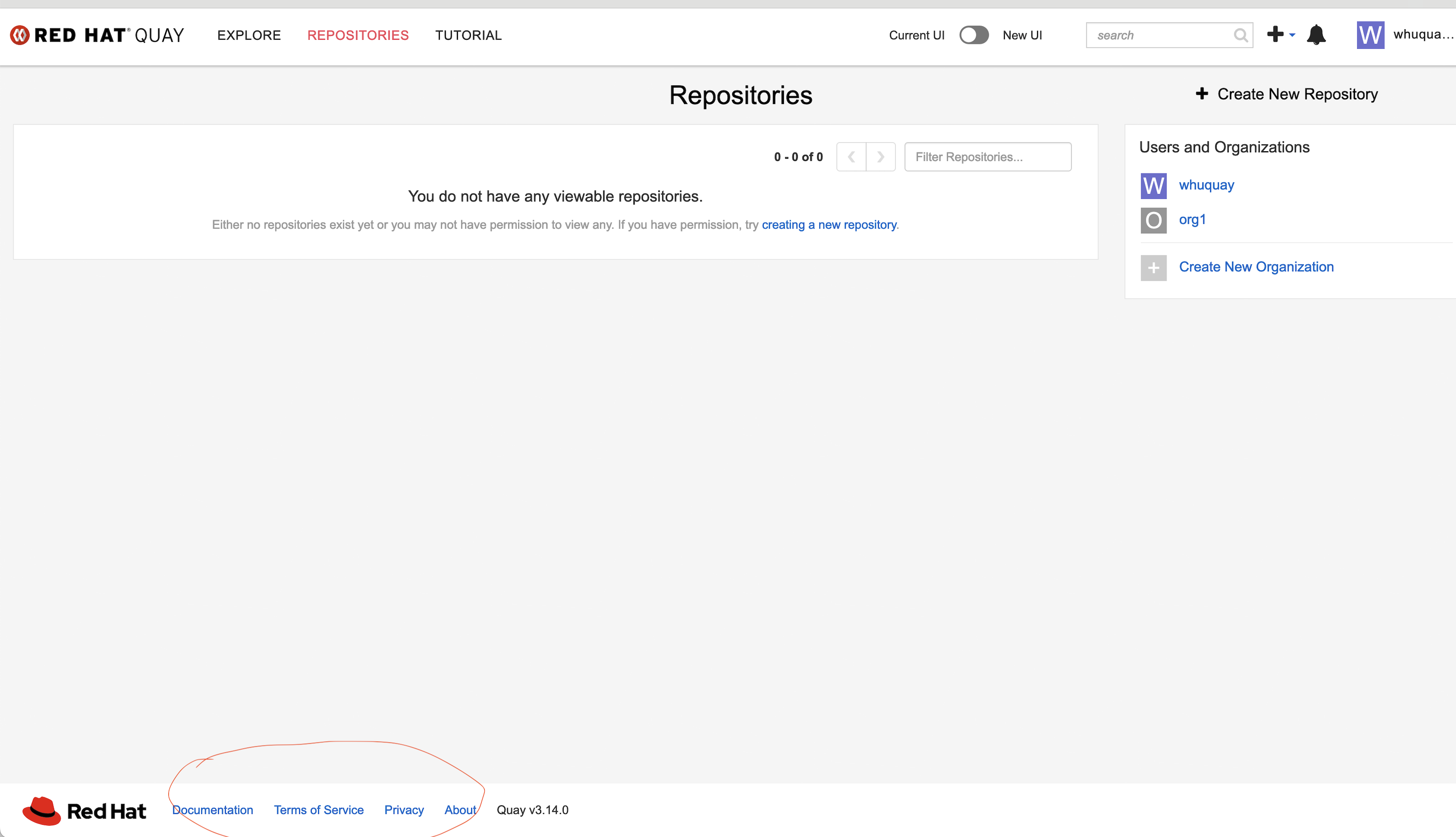
Task: Go to previous page of repositories
Action: pyautogui.click(x=851, y=157)
